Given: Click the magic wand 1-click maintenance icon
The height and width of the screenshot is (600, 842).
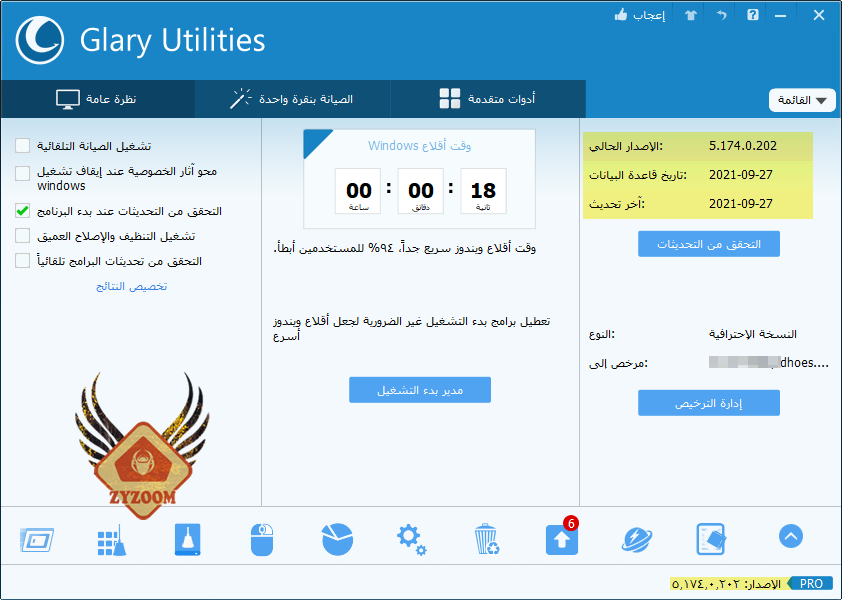Looking at the screenshot, I should [241, 99].
